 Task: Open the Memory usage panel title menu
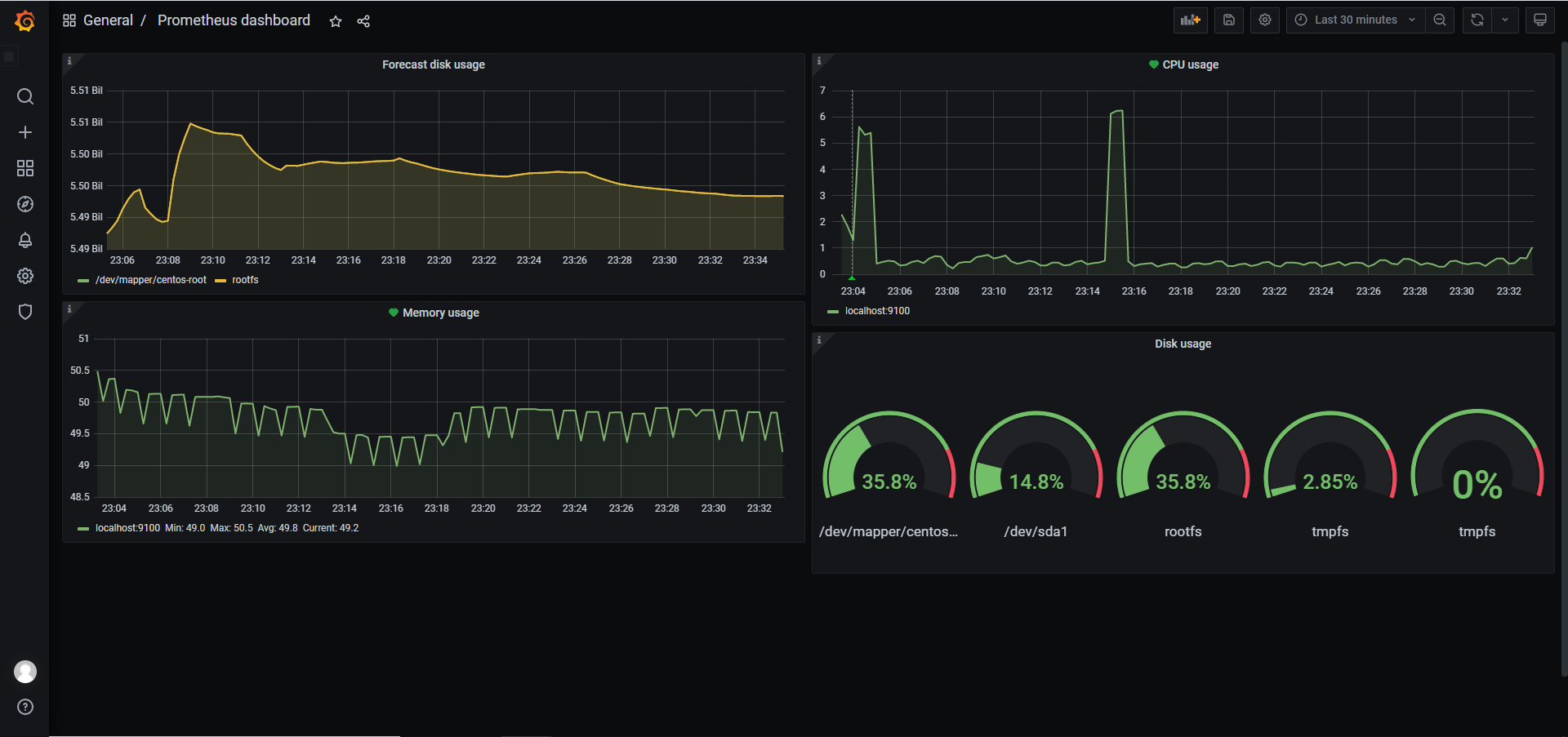441,313
